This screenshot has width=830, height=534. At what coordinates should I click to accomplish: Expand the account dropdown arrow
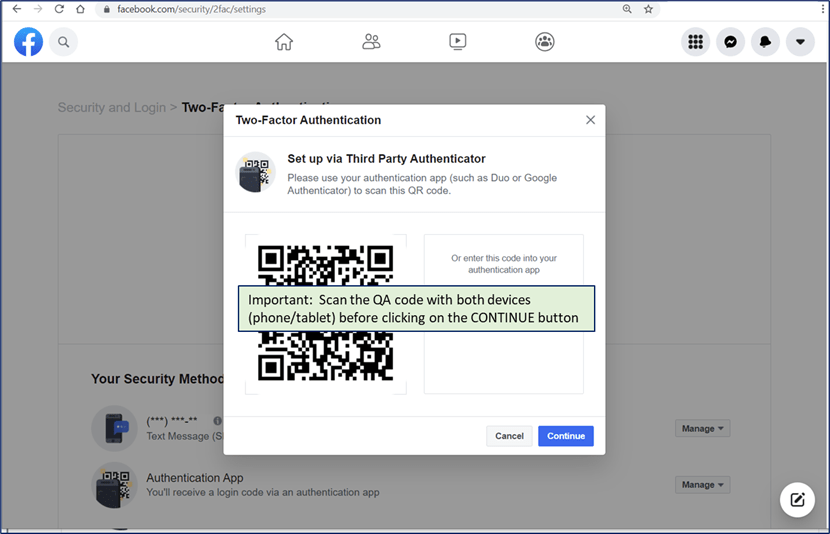click(x=800, y=42)
